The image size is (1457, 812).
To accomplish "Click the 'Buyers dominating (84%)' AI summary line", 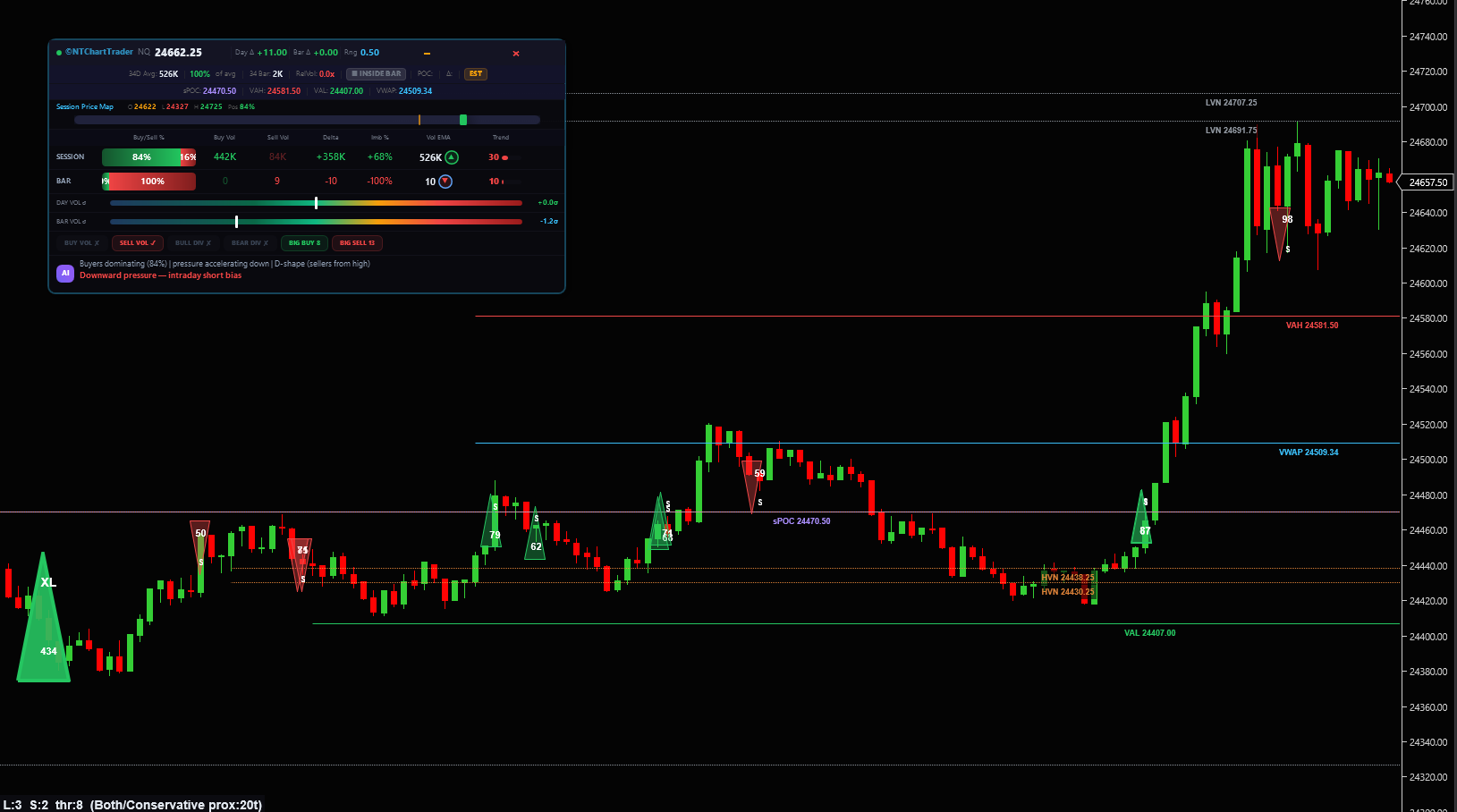I will 224,264.
